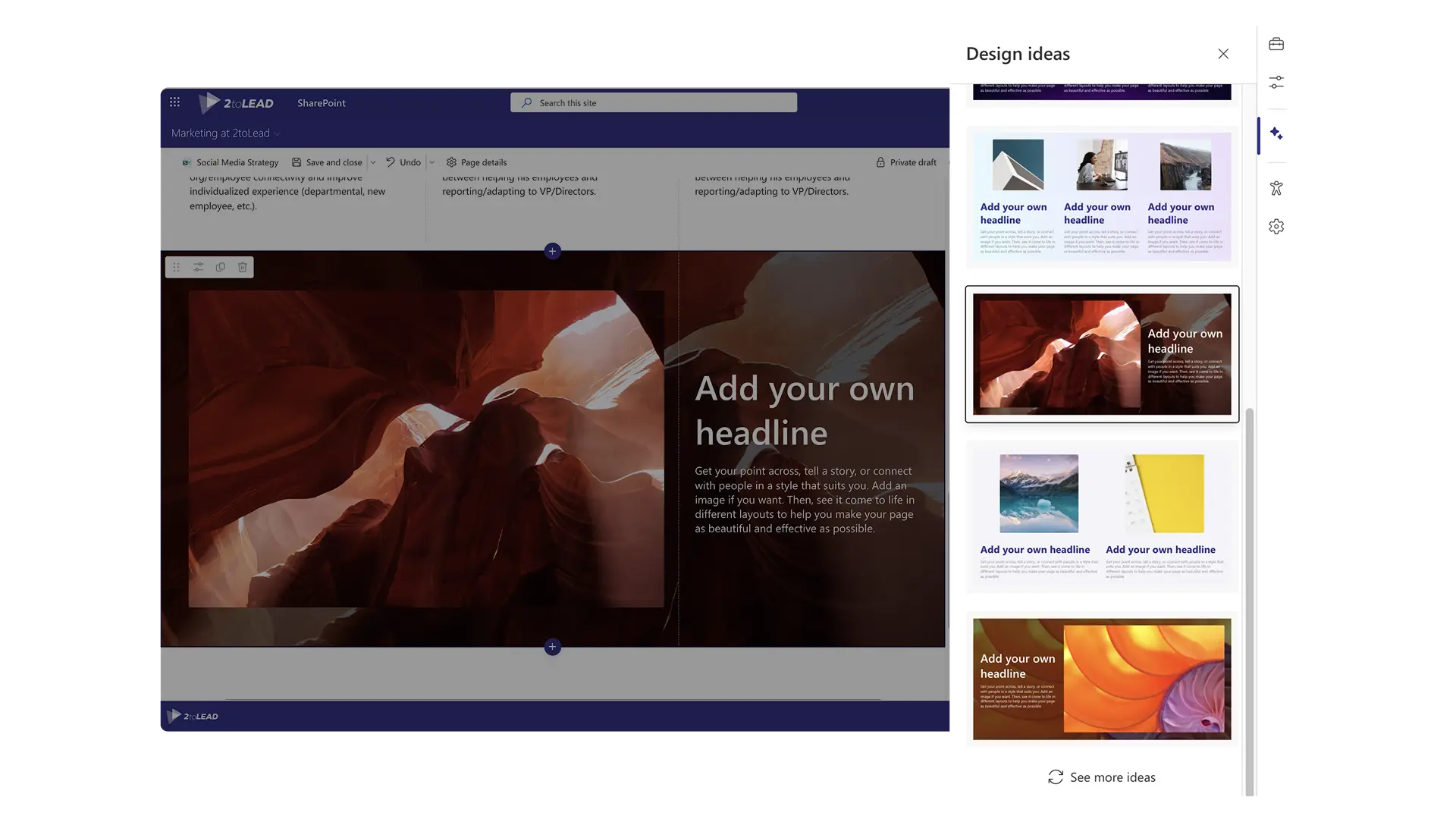Switch to the Social Media Strategy page item
Image resolution: width=1456 pixels, height=819 pixels.
pyautogui.click(x=236, y=162)
